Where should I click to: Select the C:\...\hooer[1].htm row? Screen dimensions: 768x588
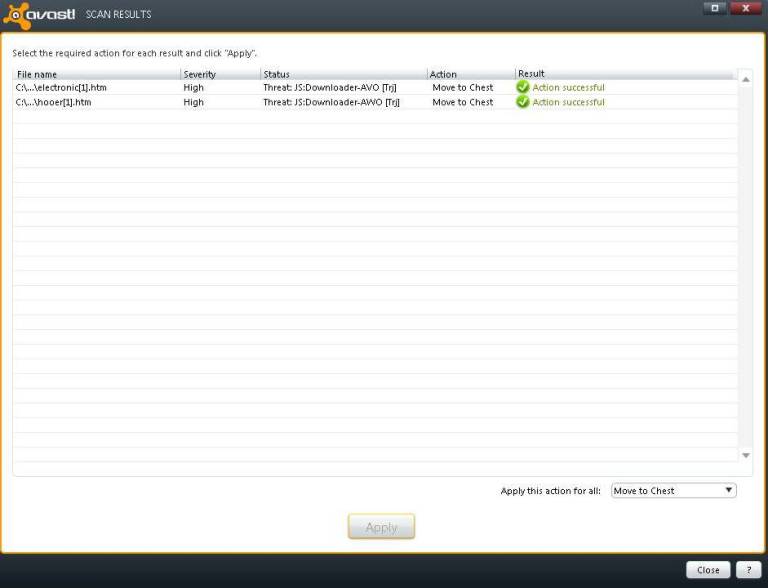(x=375, y=102)
